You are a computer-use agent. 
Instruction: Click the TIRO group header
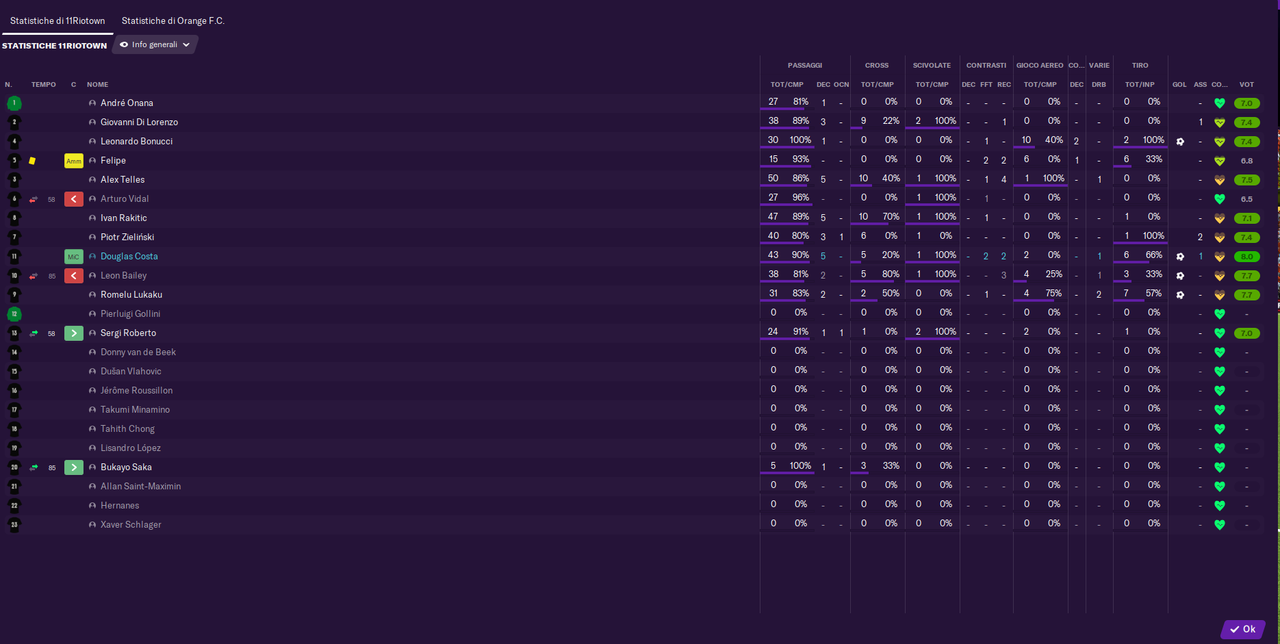click(1140, 66)
